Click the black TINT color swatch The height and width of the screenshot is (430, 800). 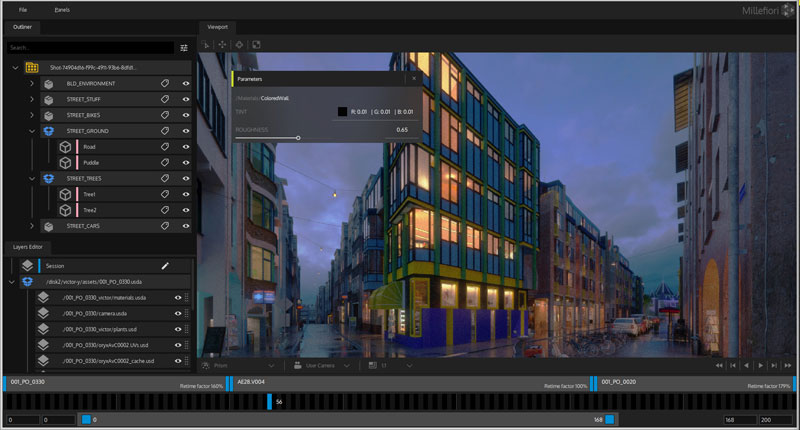[x=341, y=112]
